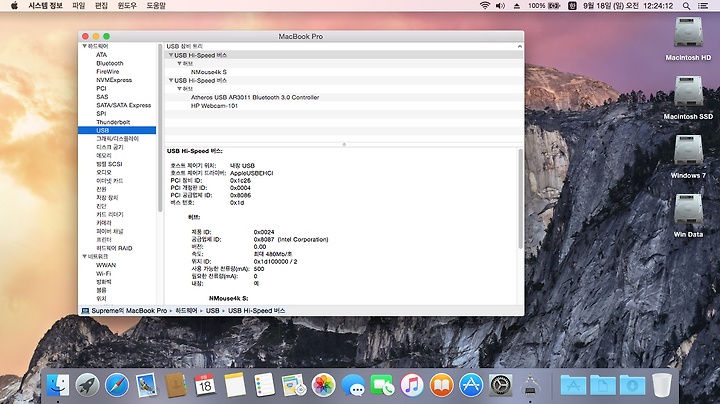Open Reminders list icon in Dock
This screenshot has width=720, height=404.
(x=264, y=385)
